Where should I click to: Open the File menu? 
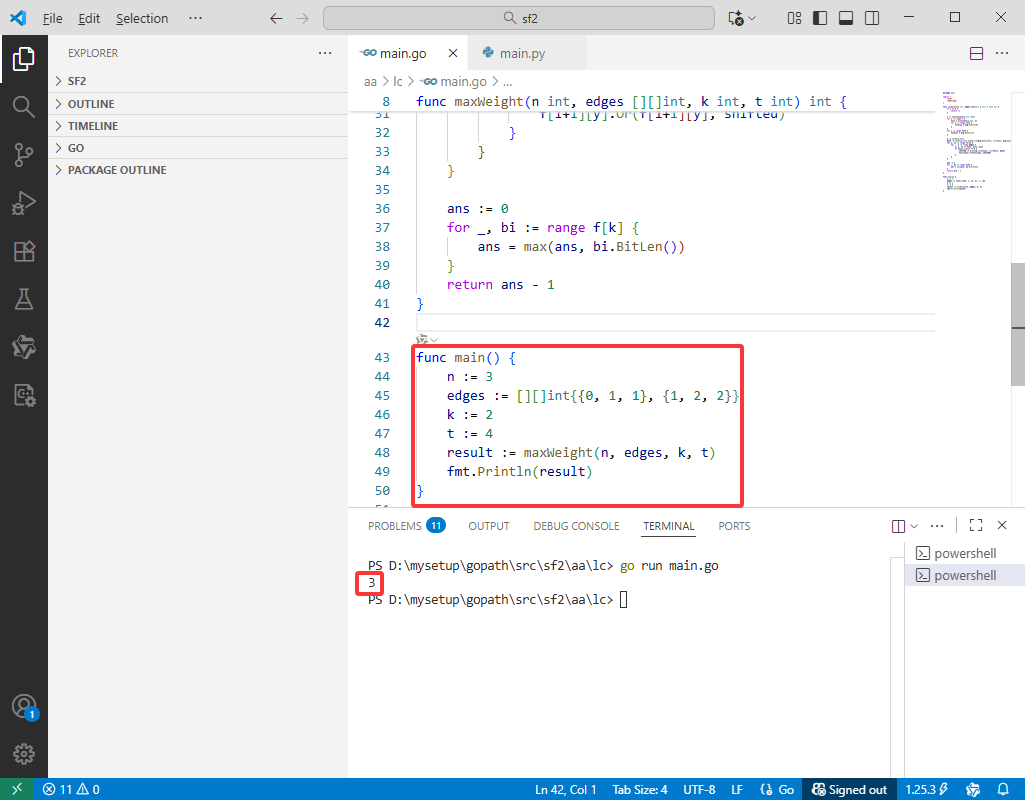tap(52, 18)
